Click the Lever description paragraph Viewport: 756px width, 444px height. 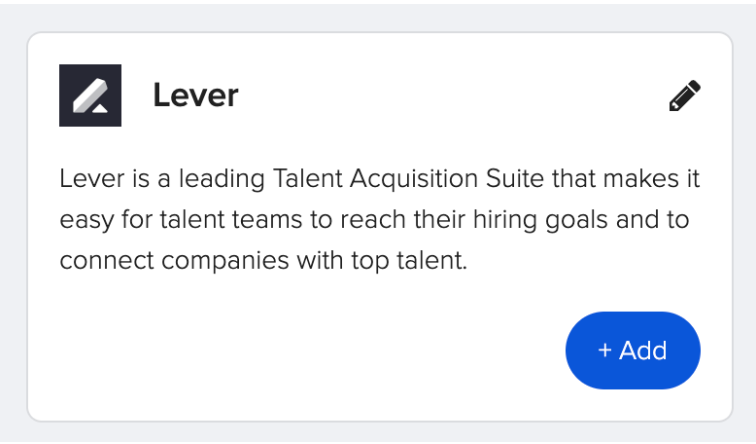pyautogui.click(x=378, y=220)
